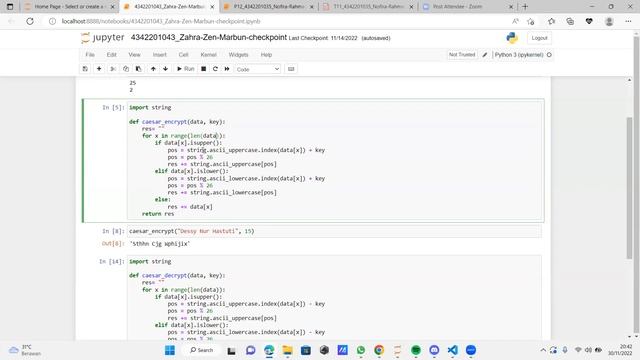Viewport: 640px width, 360px height.
Task: Open browser settings three-dots menu
Action: 628,21
